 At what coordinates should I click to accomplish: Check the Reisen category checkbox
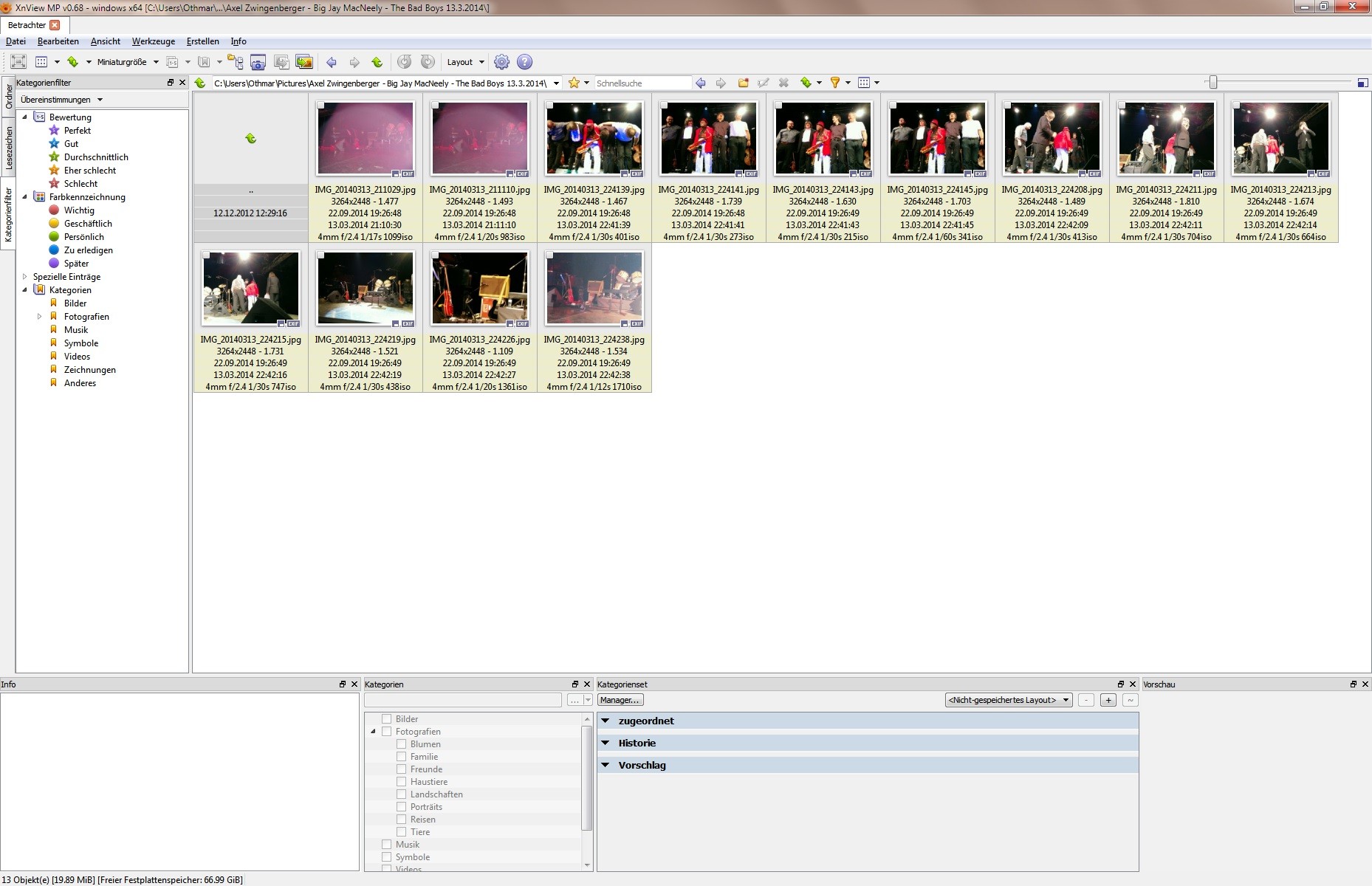click(x=402, y=820)
